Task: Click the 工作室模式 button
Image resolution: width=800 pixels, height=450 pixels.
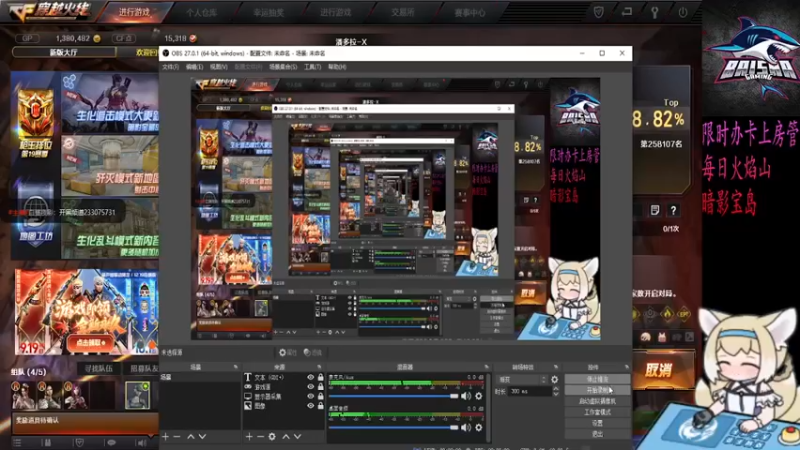Action: [x=597, y=412]
